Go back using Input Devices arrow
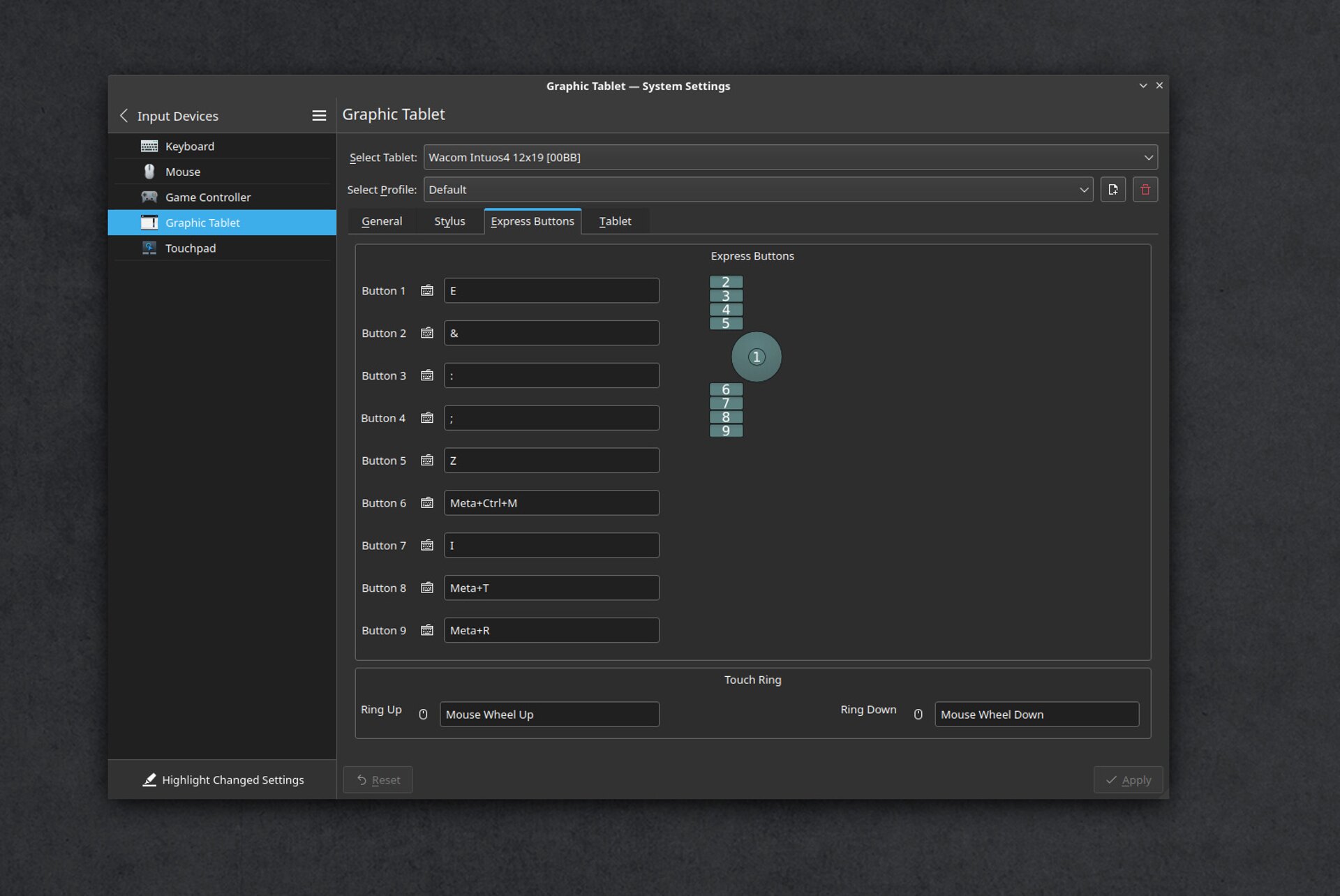This screenshot has width=1340, height=896. coord(124,116)
